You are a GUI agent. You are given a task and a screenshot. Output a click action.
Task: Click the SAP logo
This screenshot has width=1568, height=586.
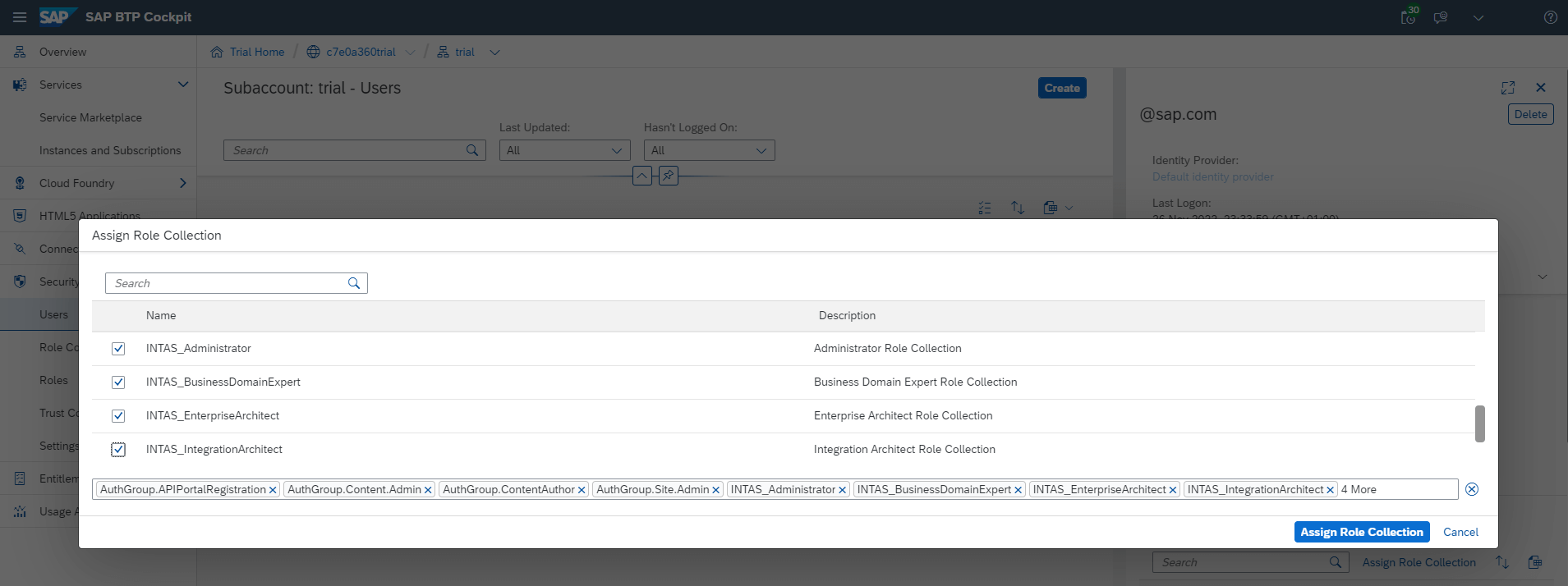click(x=57, y=17)
